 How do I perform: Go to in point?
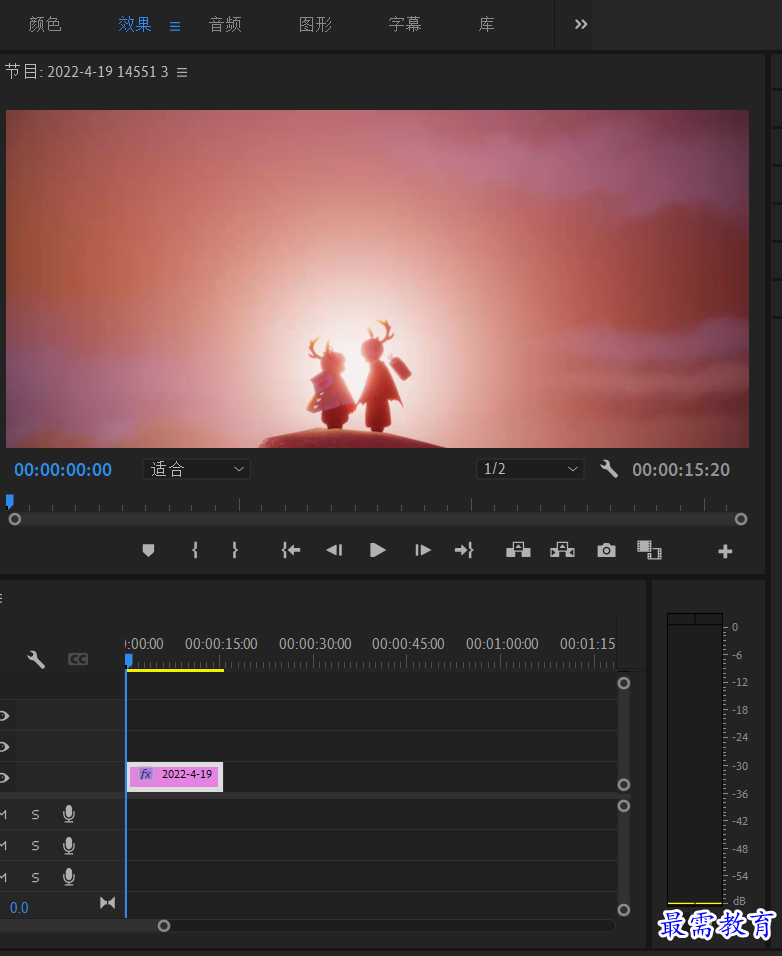(291, 551)
